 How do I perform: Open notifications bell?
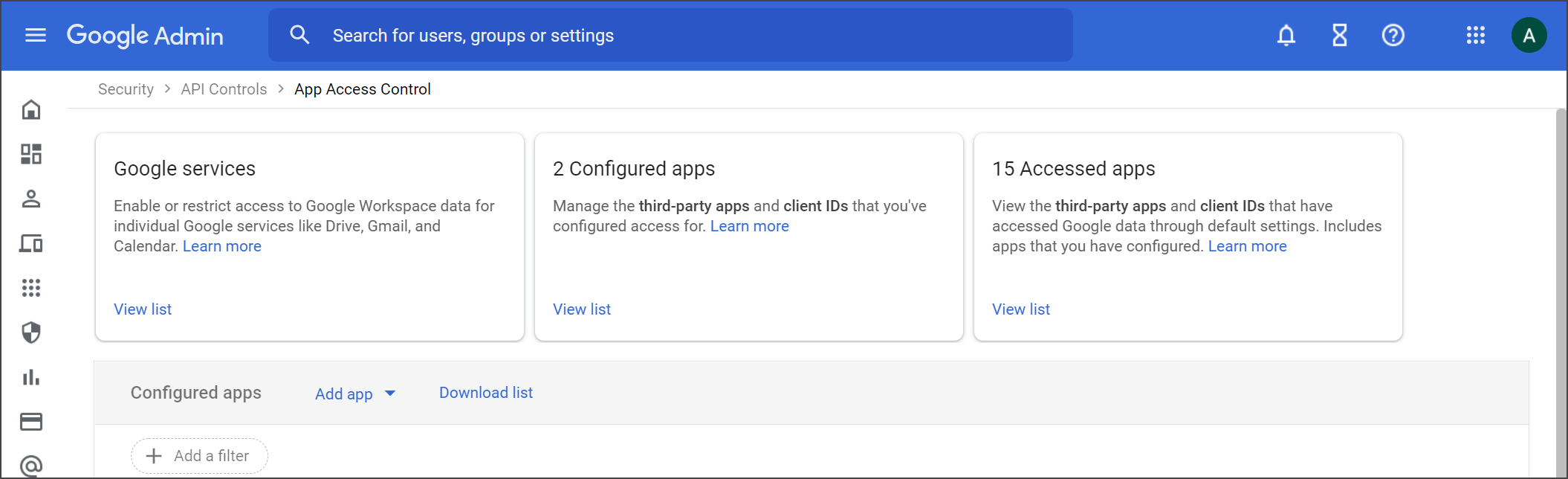point(1286,35)
